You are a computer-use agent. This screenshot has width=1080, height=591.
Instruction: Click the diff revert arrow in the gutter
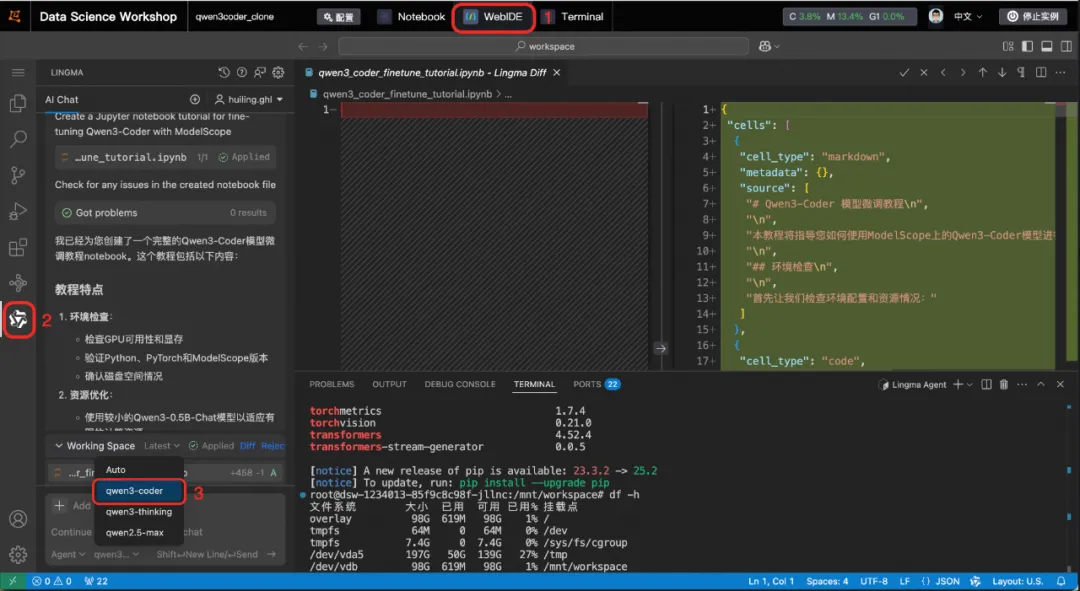pyautogui.click(x=661, y=348)
